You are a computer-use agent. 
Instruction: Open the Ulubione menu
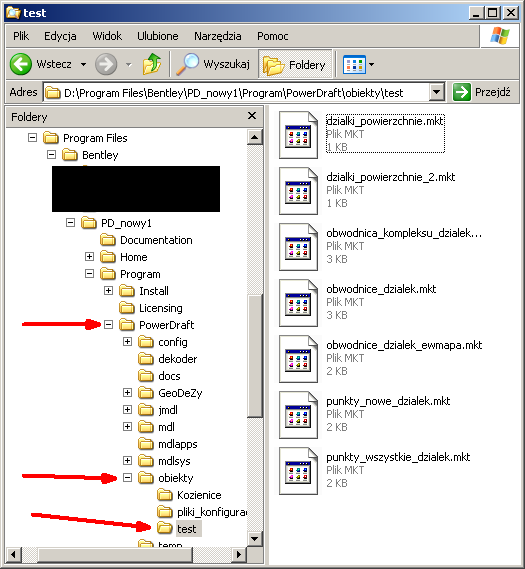coord(157,36)
